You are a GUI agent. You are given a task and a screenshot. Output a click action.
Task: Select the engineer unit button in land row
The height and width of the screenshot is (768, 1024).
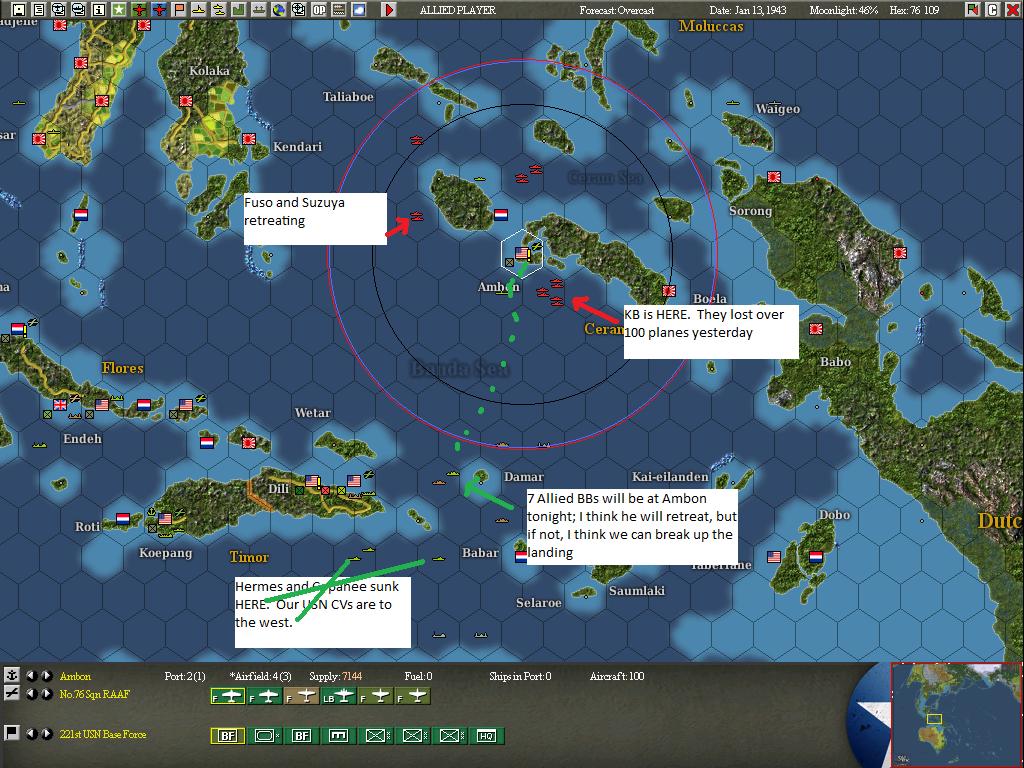339,736
